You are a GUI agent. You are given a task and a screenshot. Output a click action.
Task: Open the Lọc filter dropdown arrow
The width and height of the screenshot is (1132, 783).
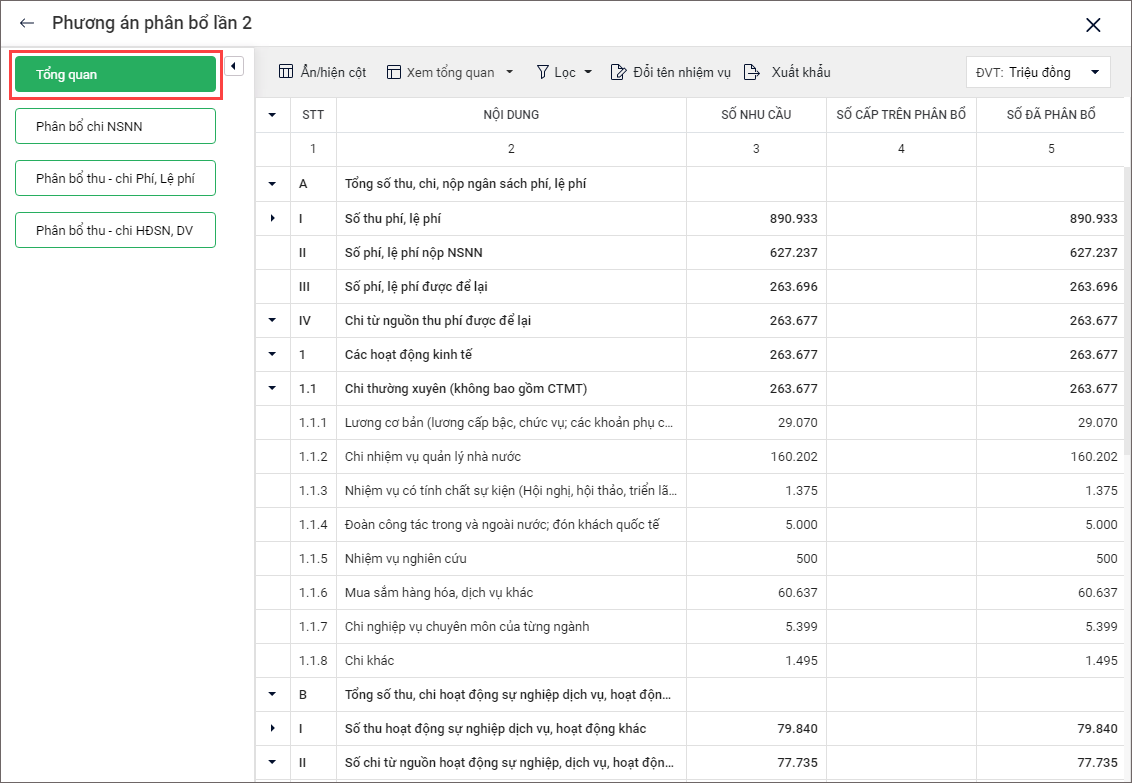(588, 72)
